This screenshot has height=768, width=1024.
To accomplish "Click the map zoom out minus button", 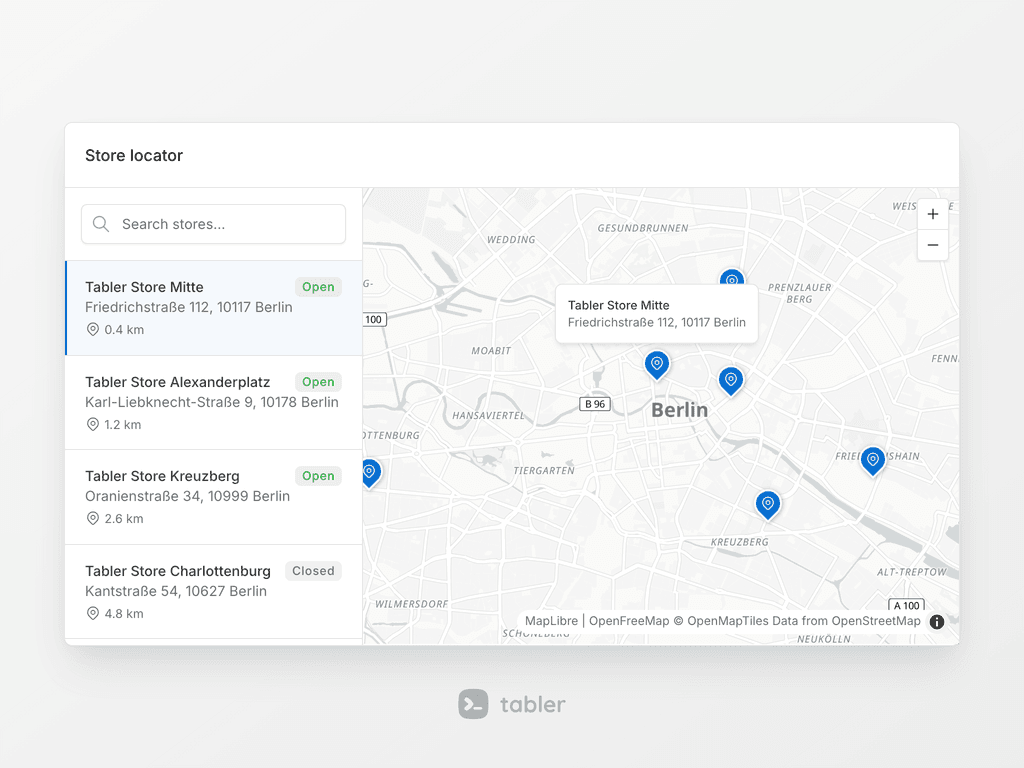I will coord(933,245).
